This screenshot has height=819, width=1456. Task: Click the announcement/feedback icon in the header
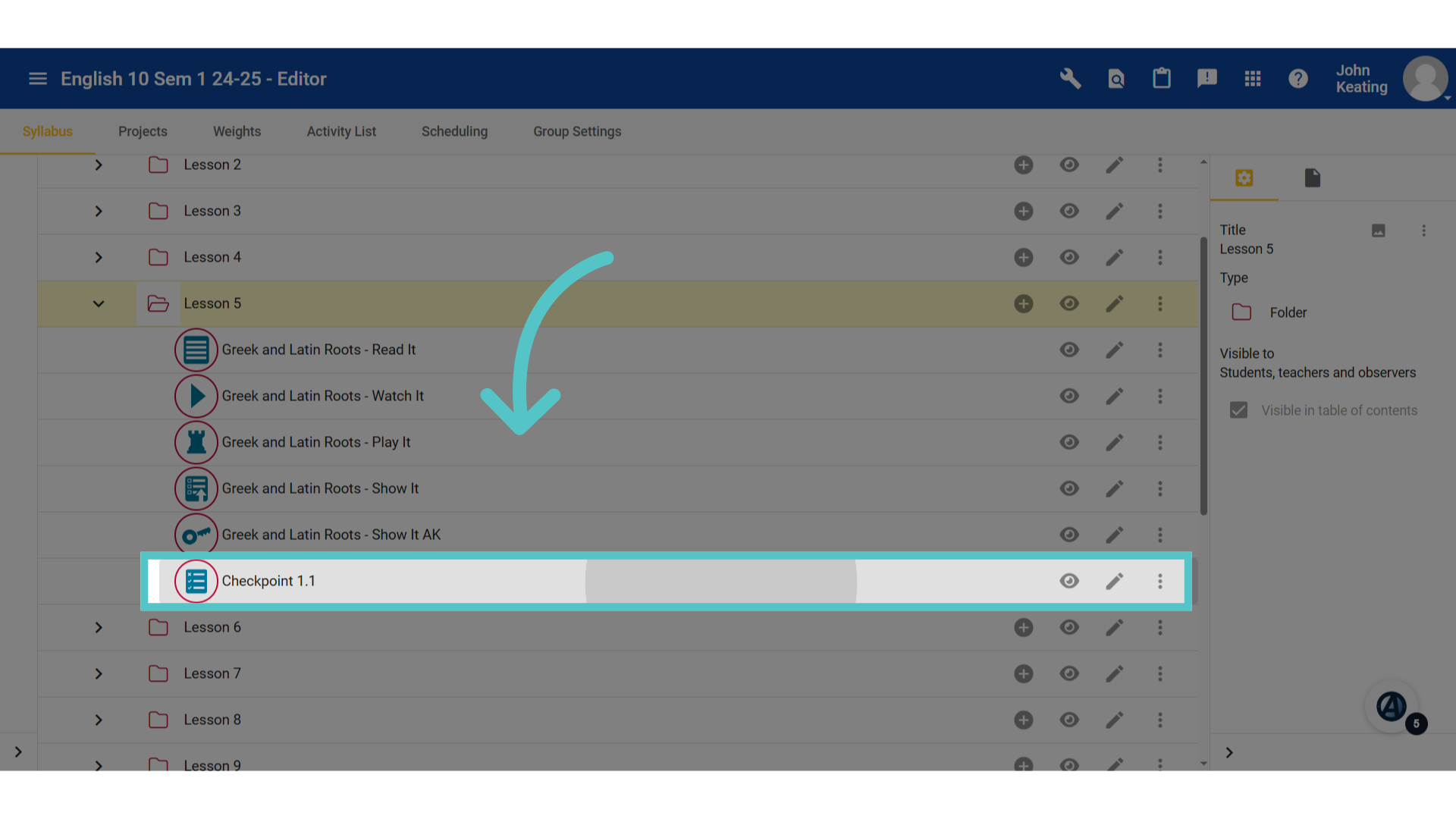coord(1207,78)
